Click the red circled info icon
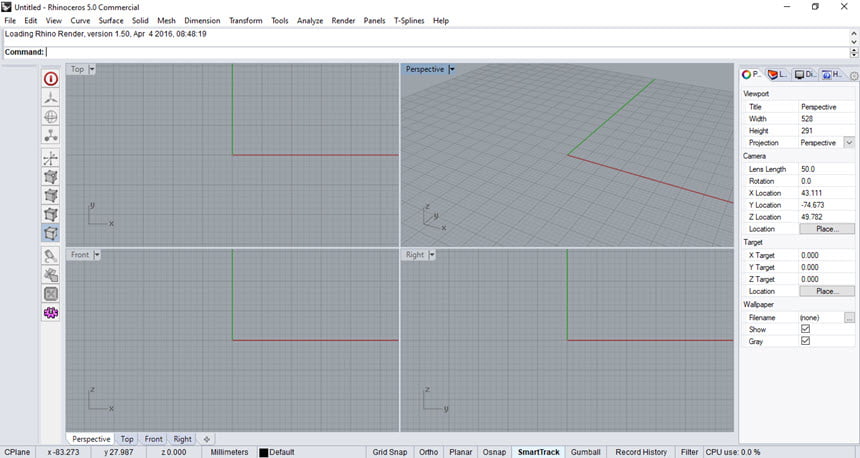The height and width of the screenshot is (458, 860). click(x=50, y=79)
